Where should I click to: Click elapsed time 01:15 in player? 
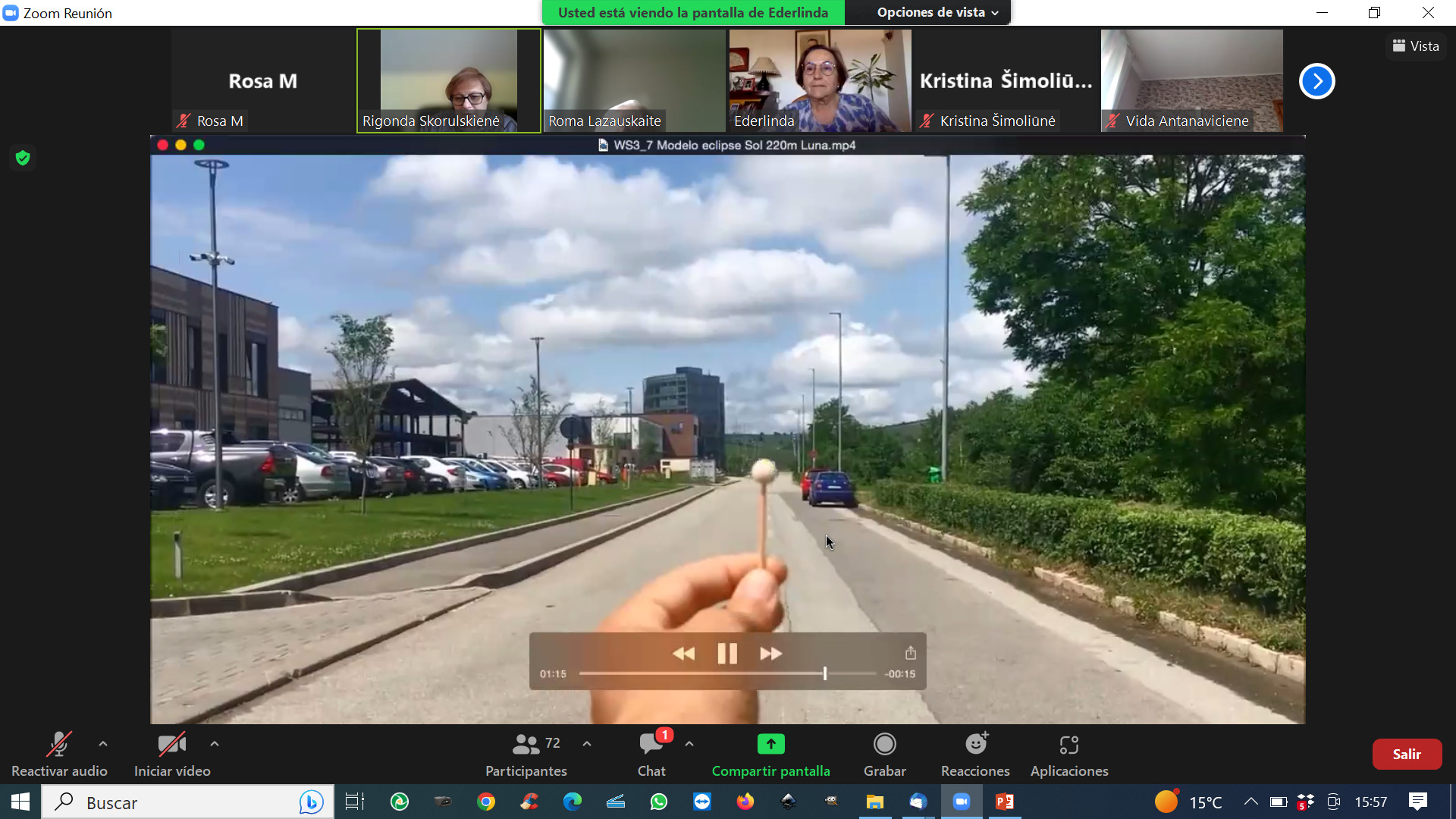click(553, 673)
